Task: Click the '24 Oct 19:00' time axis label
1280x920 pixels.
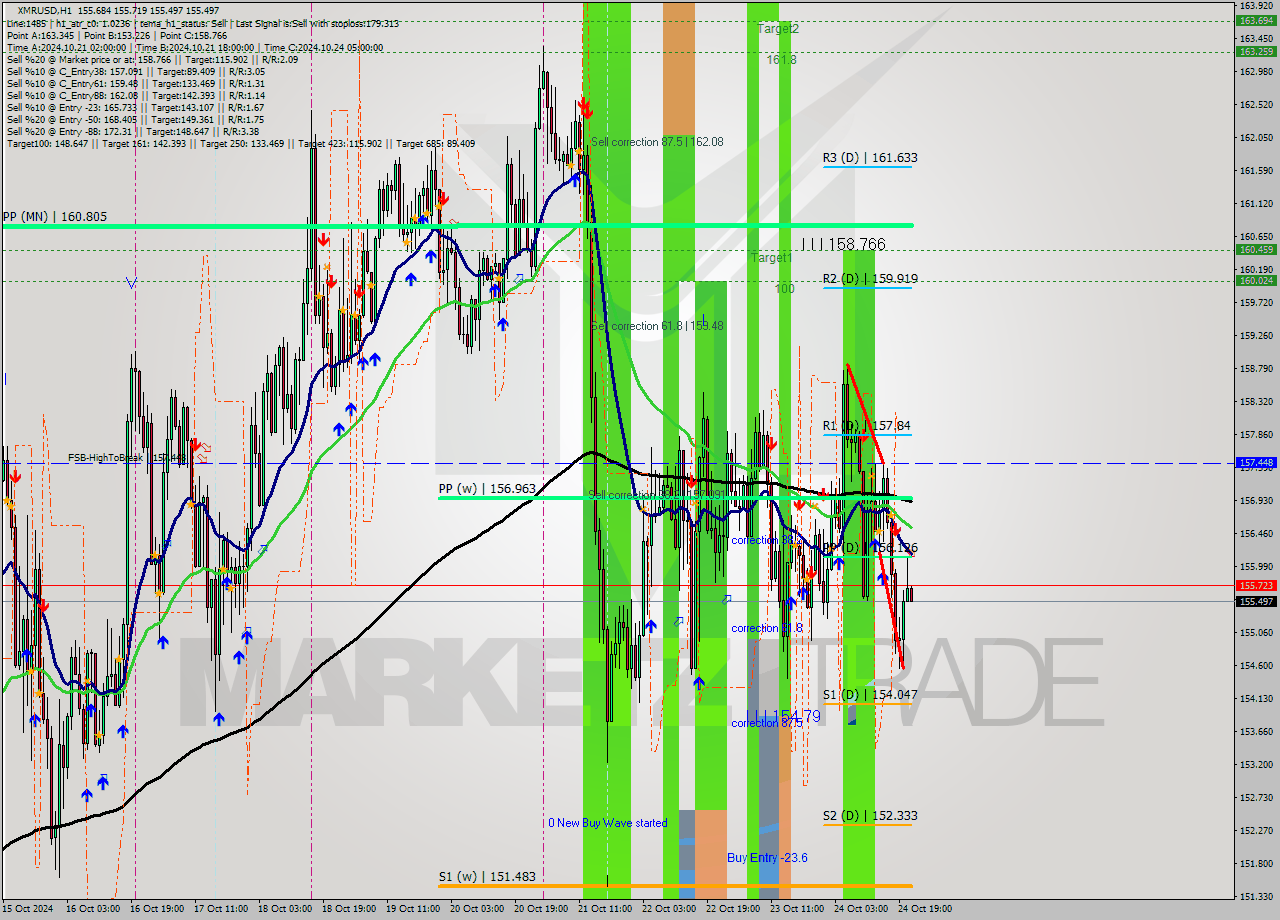Action: 925,909
